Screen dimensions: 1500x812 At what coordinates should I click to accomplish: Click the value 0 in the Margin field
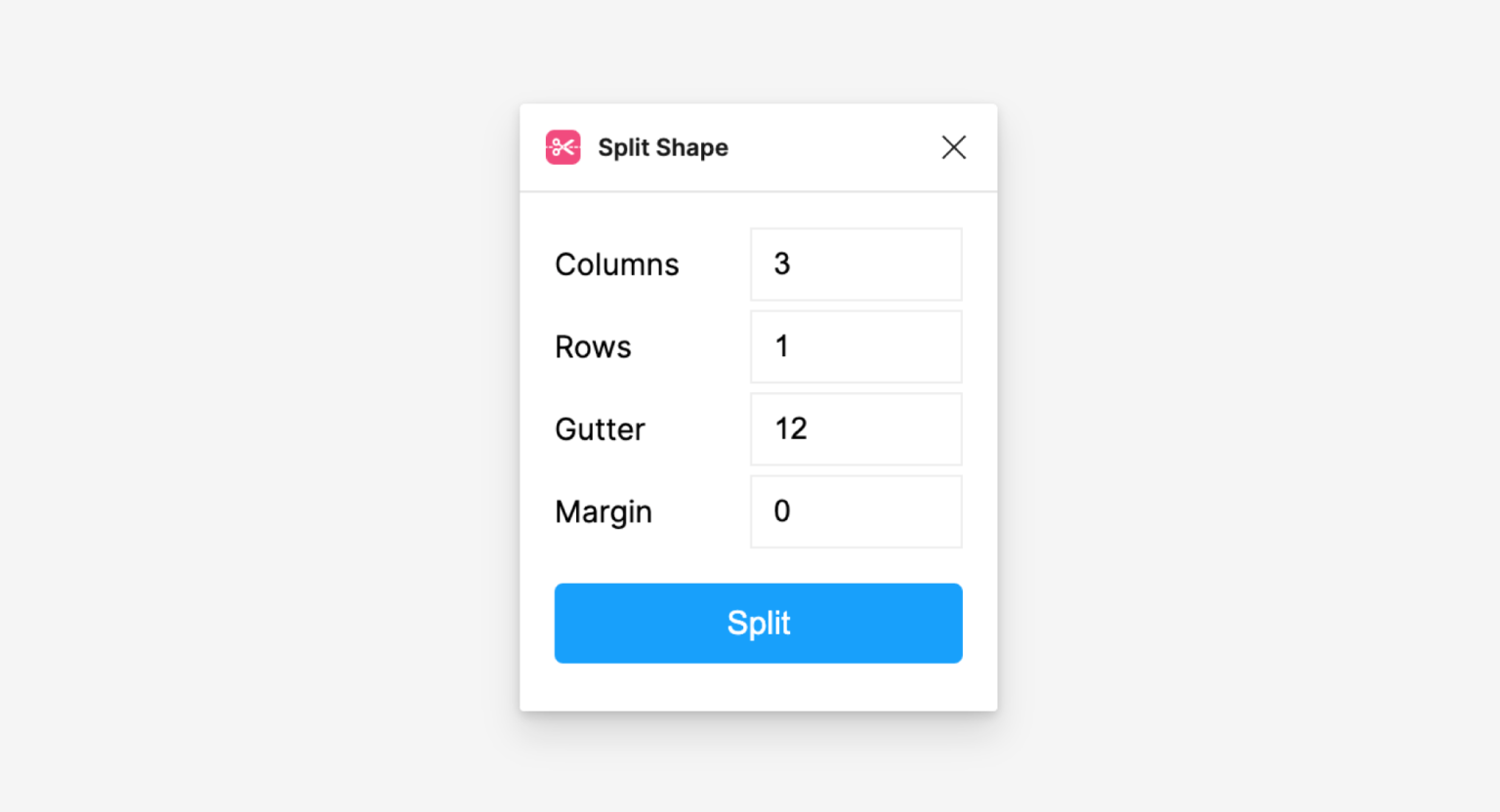point(782,511)
